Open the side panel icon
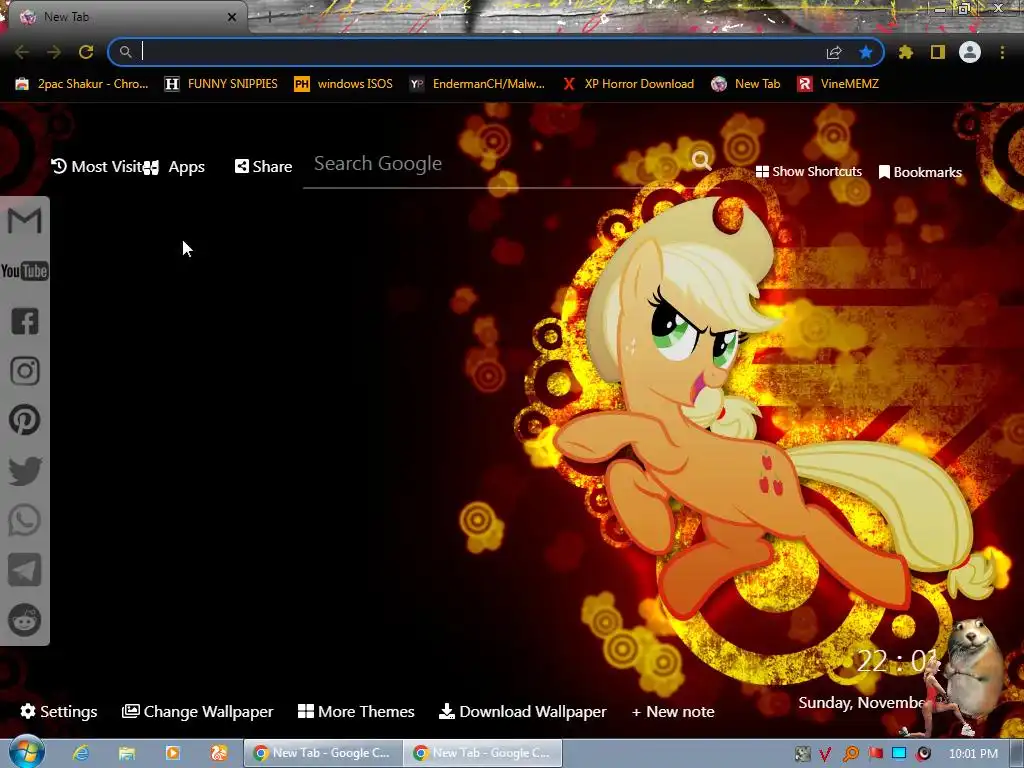Screen dimensions: 1024x768 click(x=938, y=52)
